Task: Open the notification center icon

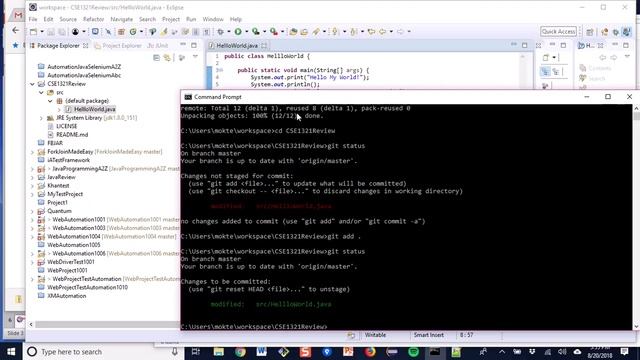Action: pos(624,351)
